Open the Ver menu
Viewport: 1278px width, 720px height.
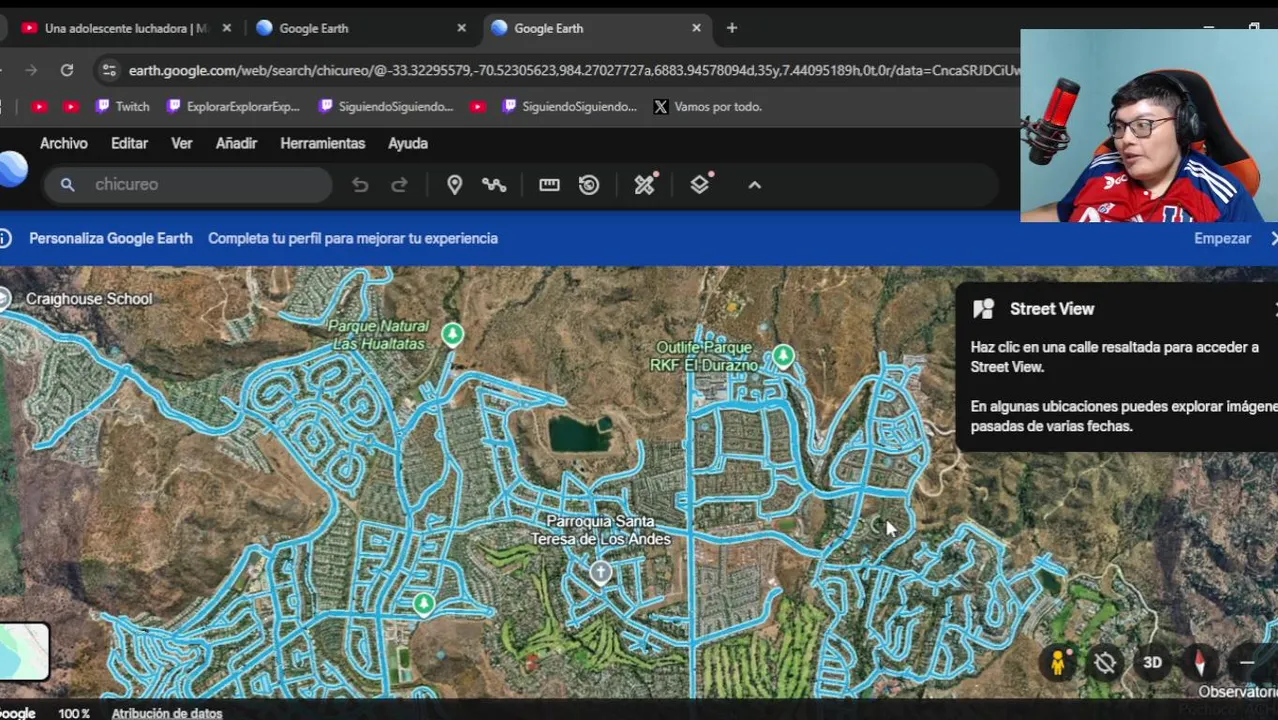[x=181, y=143]
